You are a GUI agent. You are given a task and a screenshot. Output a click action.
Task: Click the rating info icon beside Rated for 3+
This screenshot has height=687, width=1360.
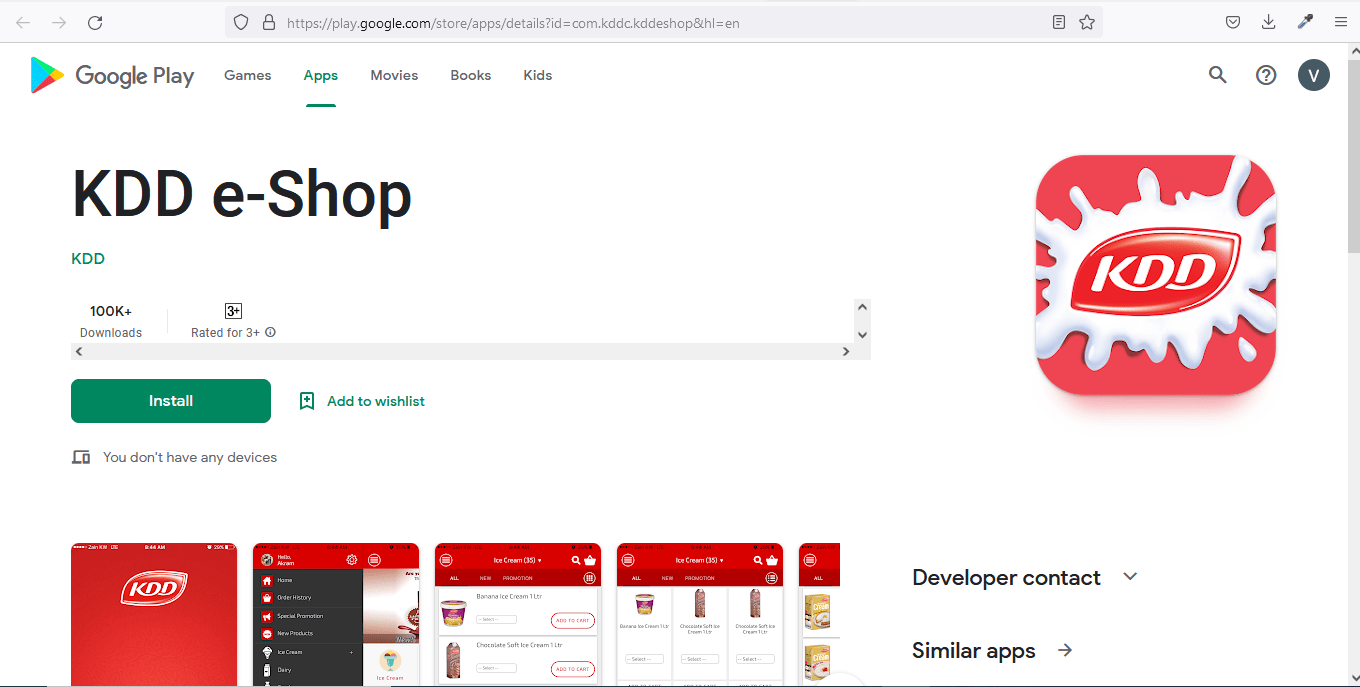pos(270,333)
